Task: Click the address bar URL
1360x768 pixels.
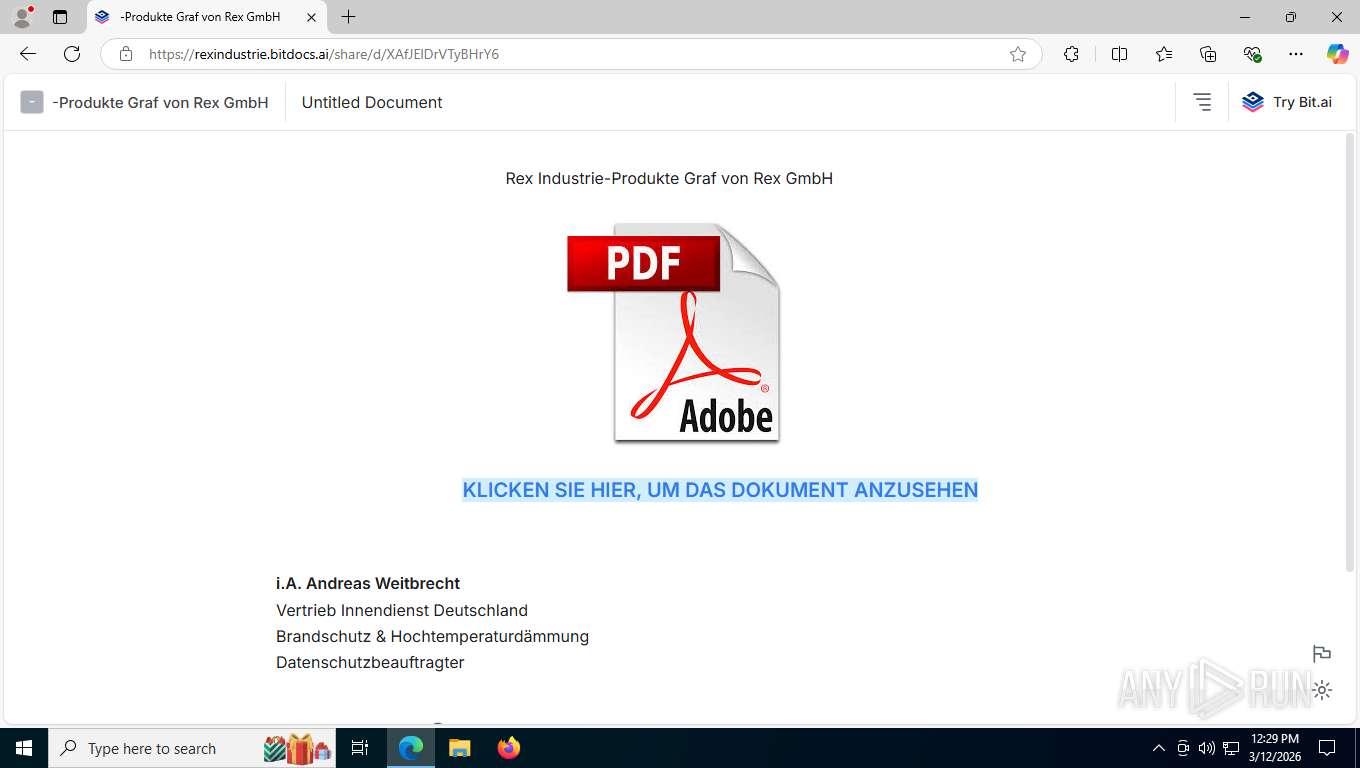Action: coord(324,54)
